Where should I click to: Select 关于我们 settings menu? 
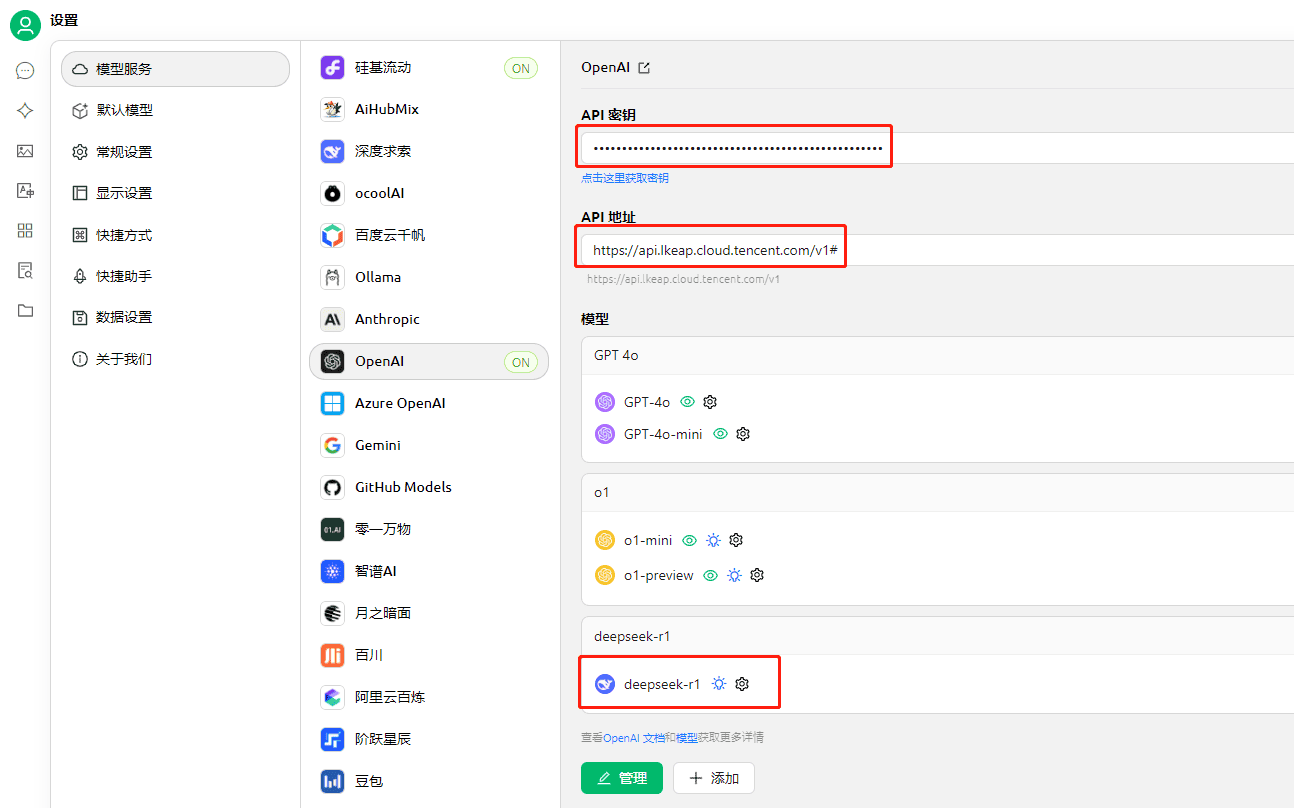(175, 359)
